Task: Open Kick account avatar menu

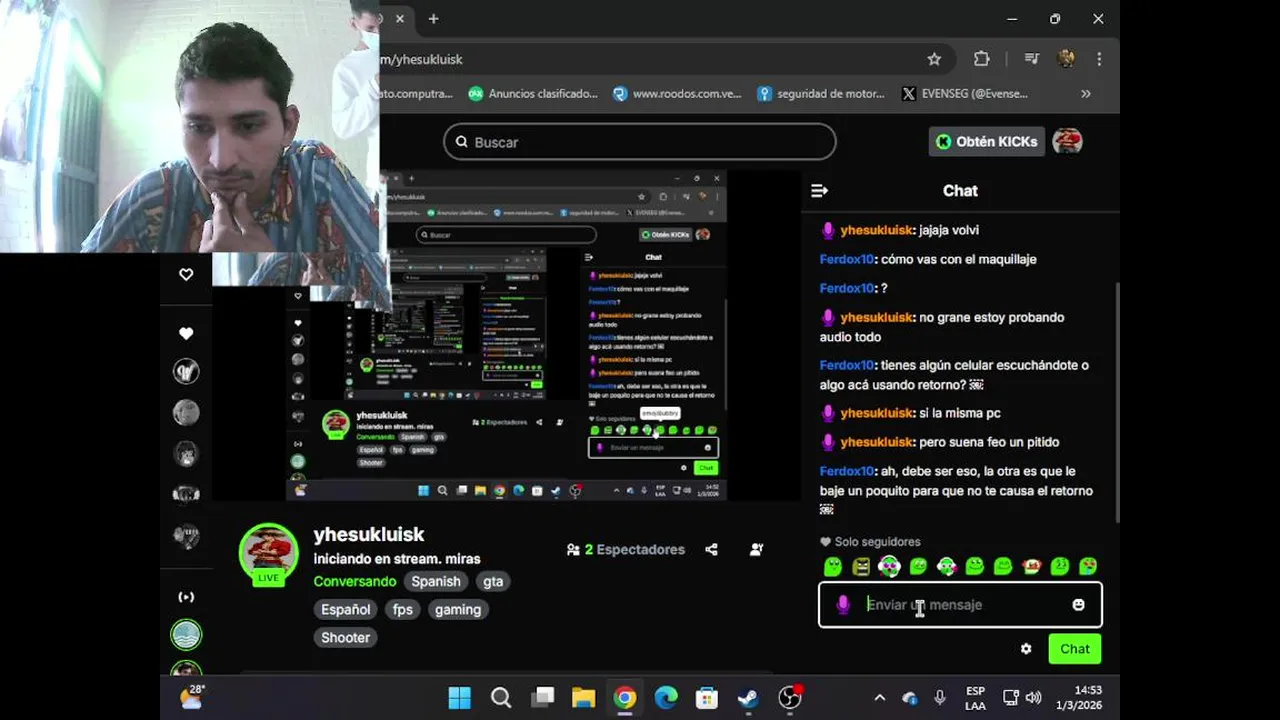Action: [x=1068, y=142]
